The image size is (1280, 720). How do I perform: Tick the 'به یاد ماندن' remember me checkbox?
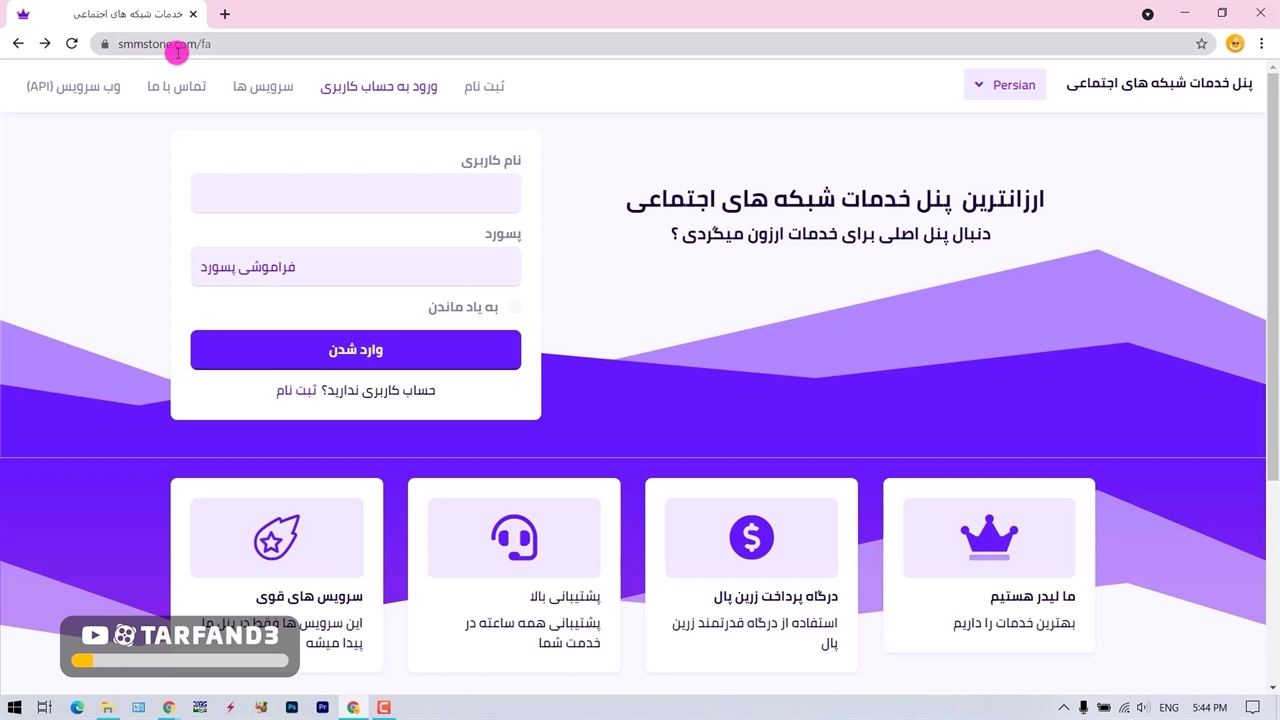514,307
